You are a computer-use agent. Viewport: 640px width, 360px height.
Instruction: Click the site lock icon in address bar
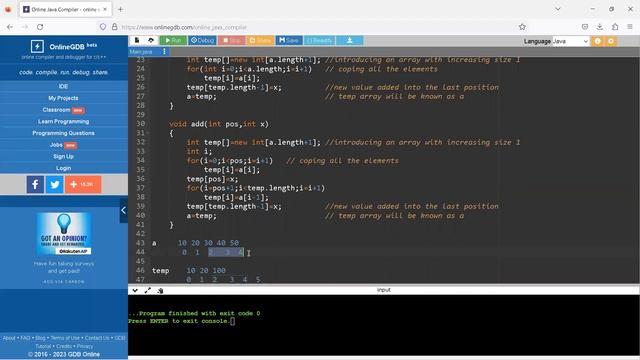point(115,27)
